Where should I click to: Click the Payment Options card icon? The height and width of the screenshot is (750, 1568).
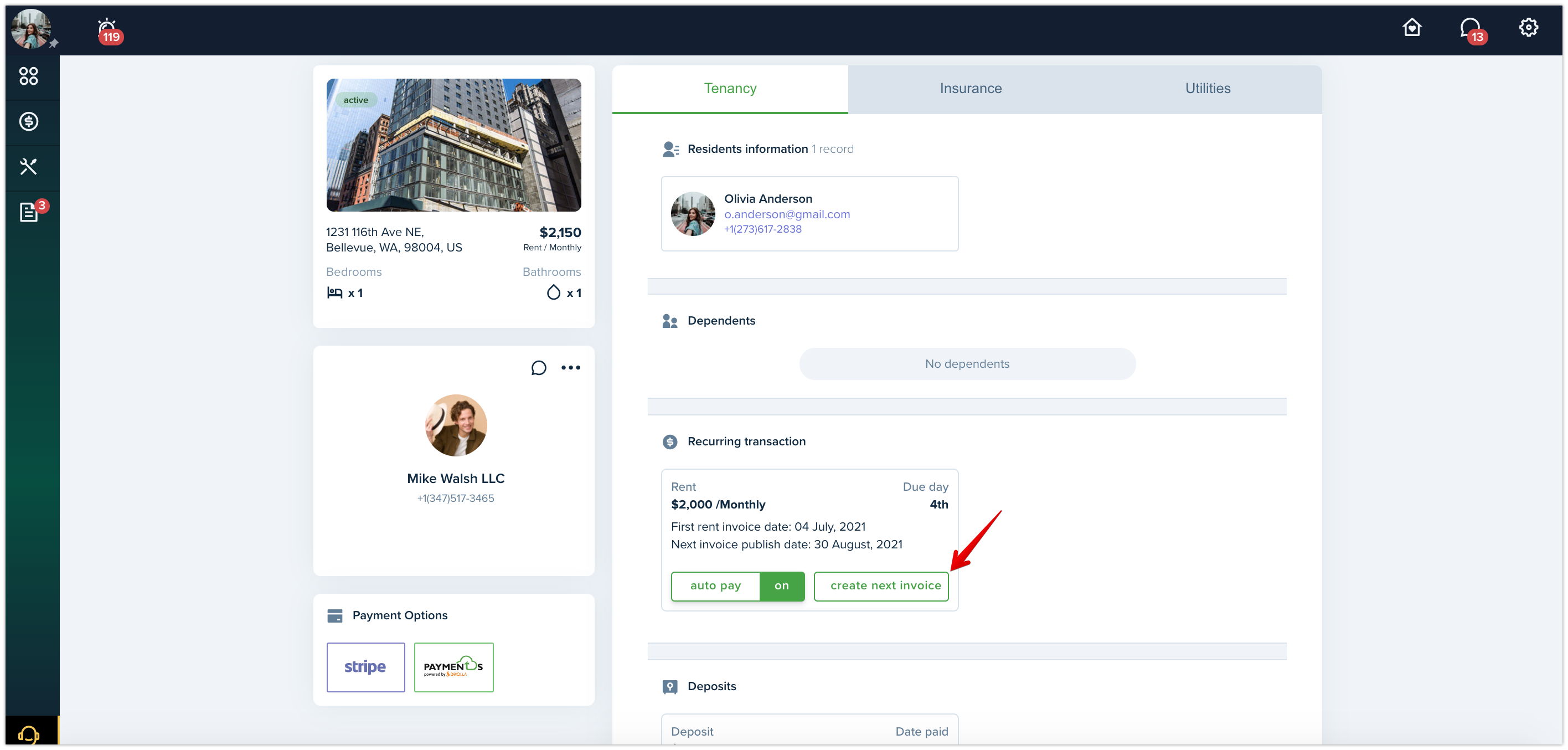tap(335, 616)
